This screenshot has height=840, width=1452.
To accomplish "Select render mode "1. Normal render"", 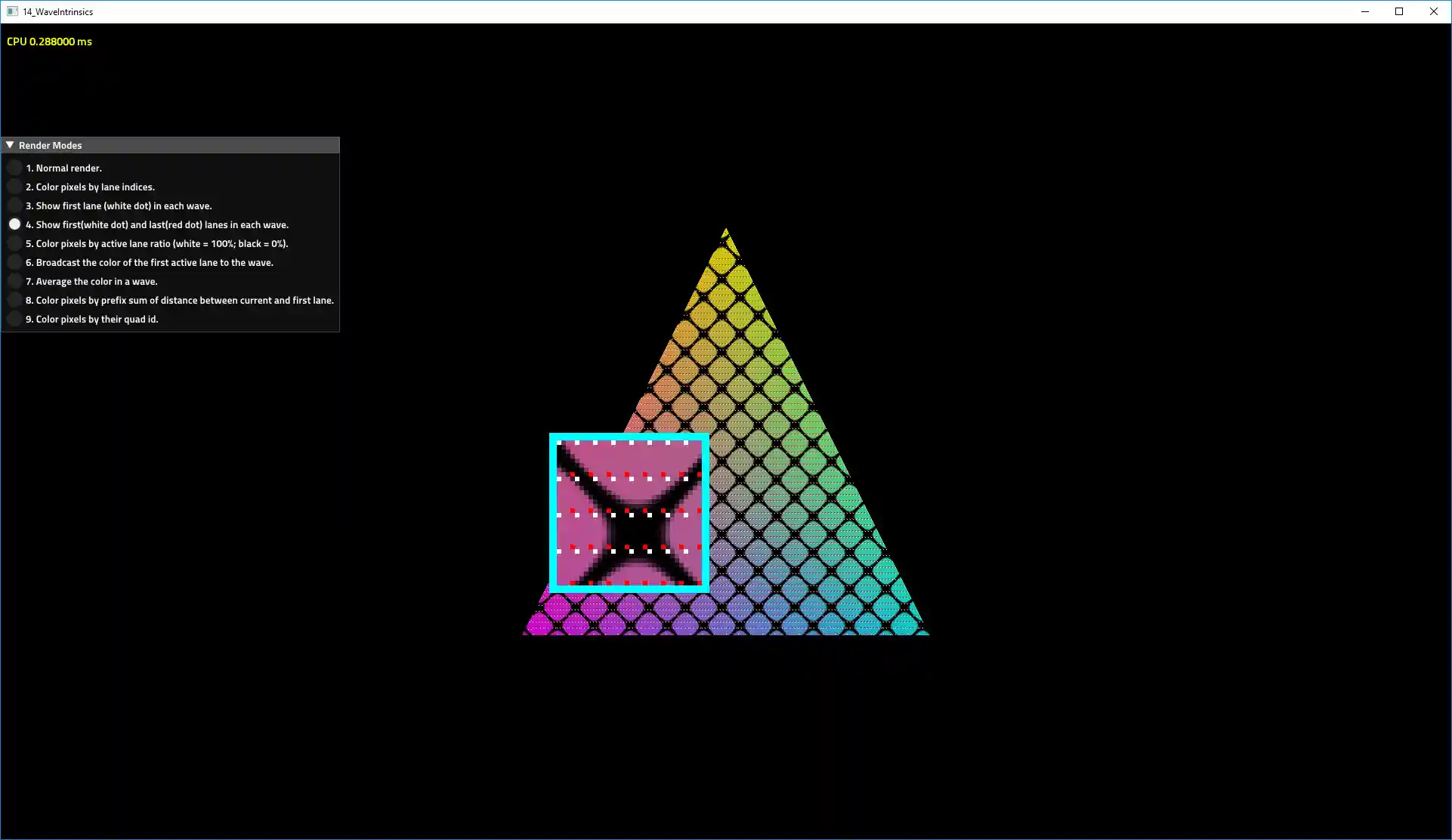I will [x=14, y=167].
